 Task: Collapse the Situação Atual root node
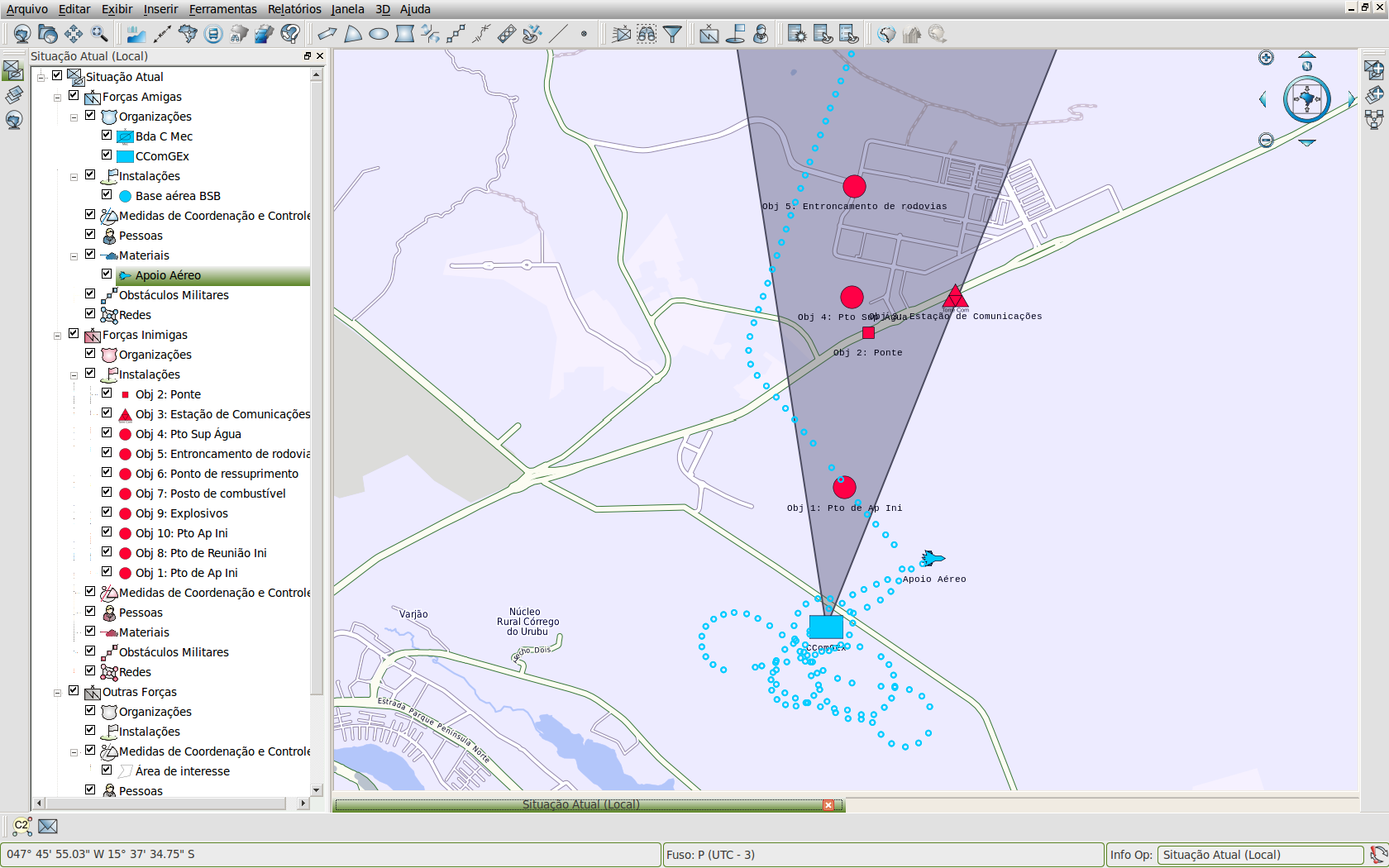tap(41, 77)
